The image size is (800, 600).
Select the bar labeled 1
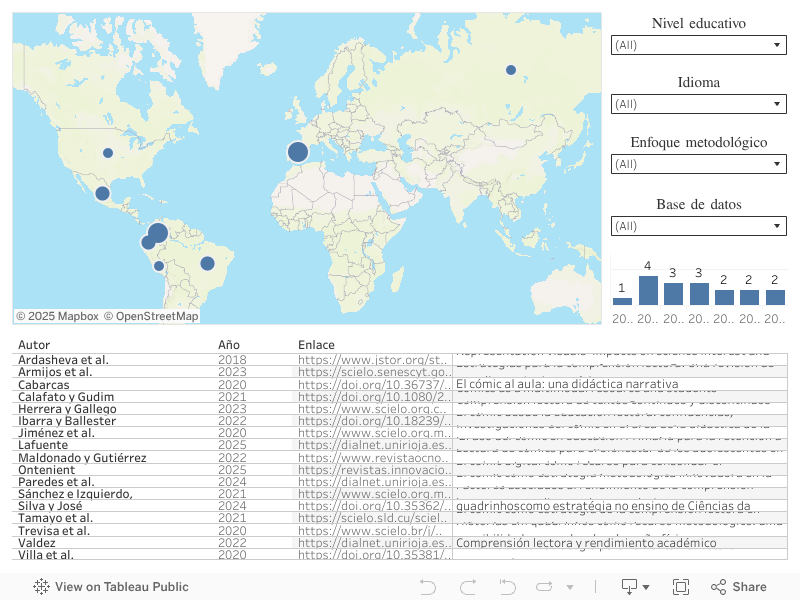[x=622, y=301]
